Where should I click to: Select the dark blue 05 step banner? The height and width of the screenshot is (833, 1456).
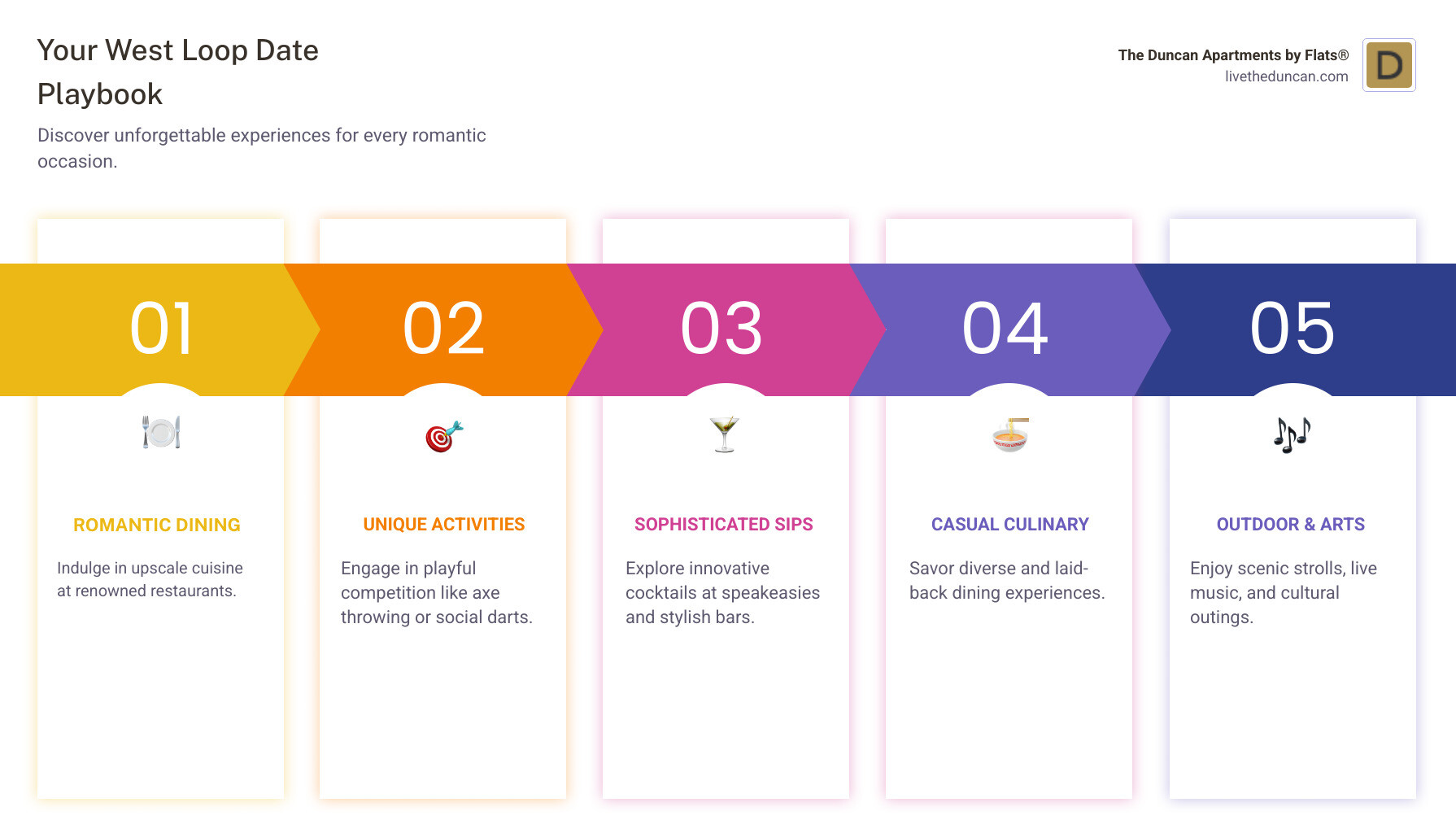coord(1293,329)
